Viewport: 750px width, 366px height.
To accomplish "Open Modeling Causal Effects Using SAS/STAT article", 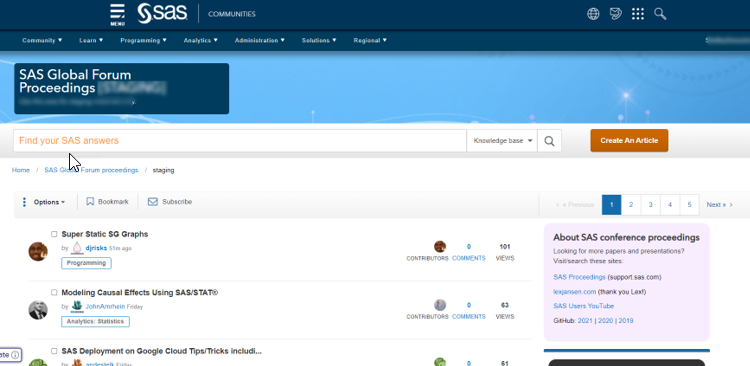I will [140, 292].
